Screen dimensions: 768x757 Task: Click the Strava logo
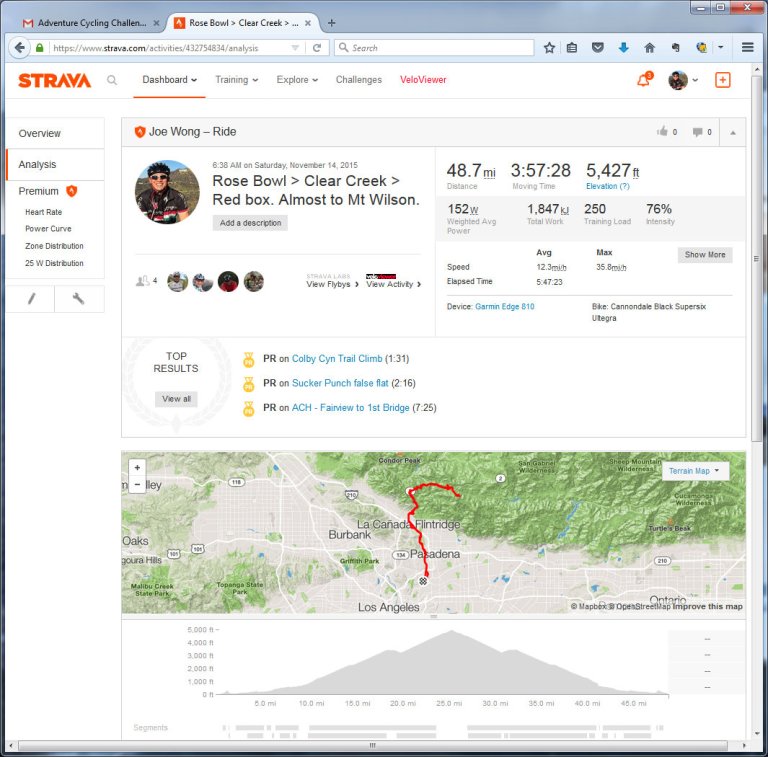pos(54,80)
